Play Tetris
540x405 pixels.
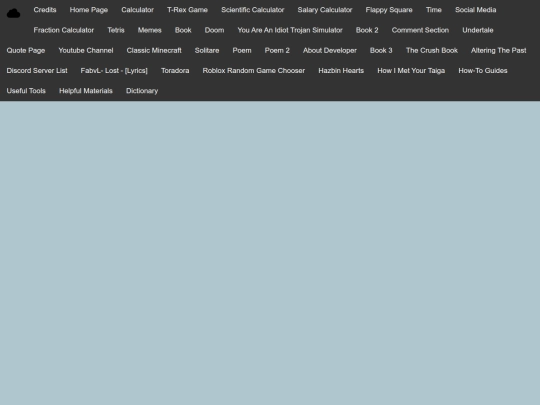[x=116, y=30]
